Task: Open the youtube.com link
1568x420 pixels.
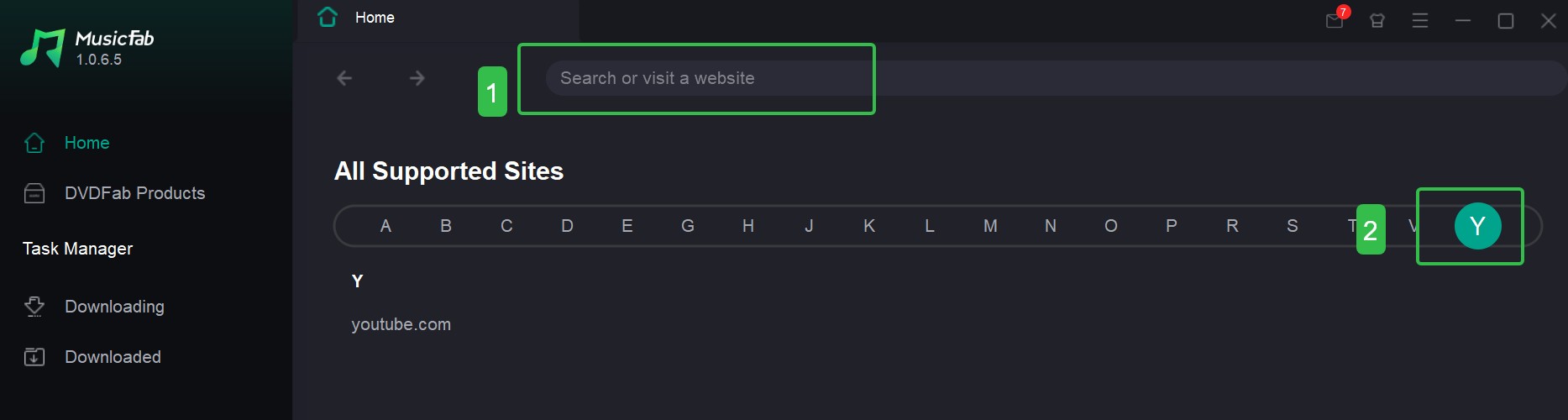Action: click(x=401, y=324)
